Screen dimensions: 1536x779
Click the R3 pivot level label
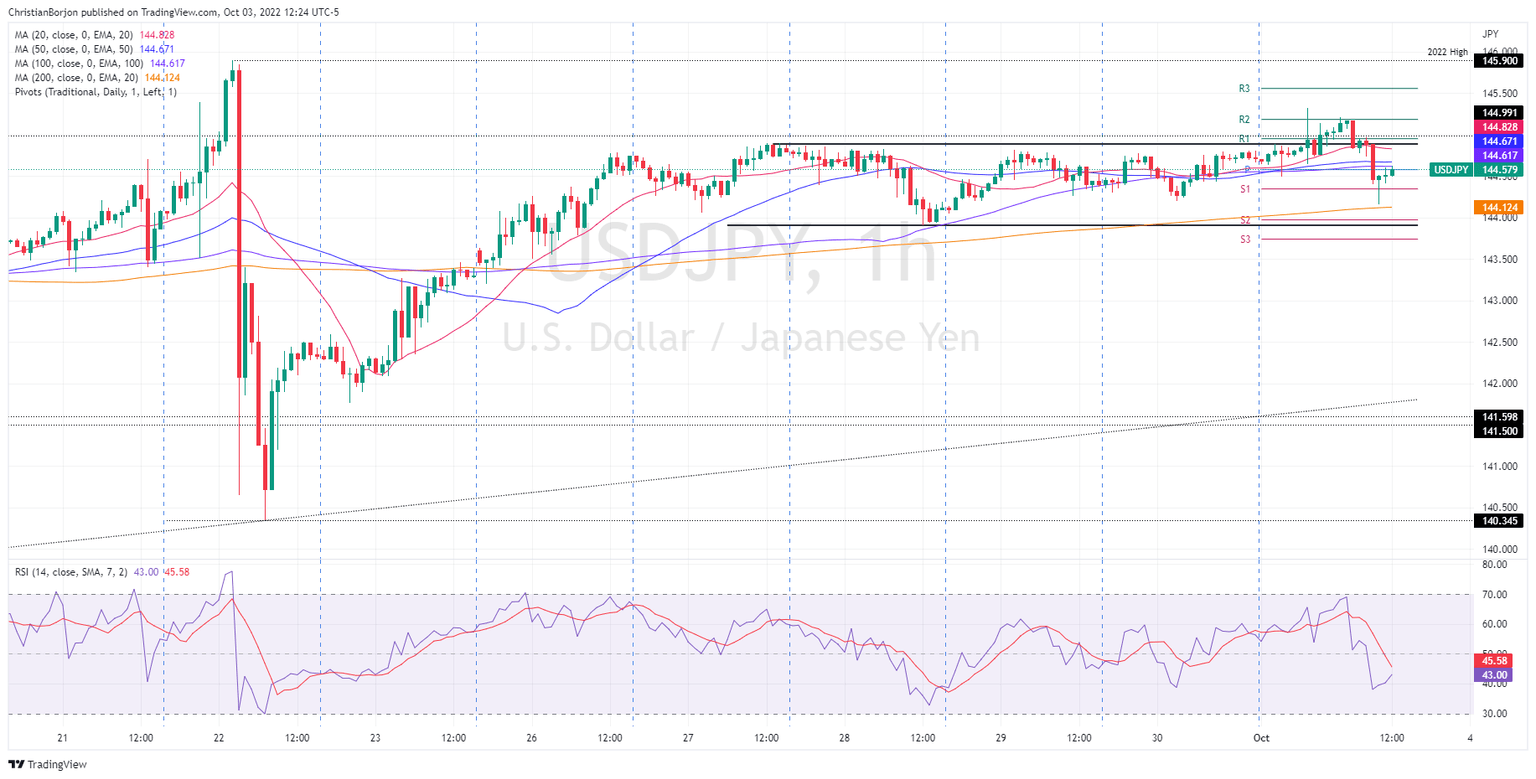coord(1244,88)
